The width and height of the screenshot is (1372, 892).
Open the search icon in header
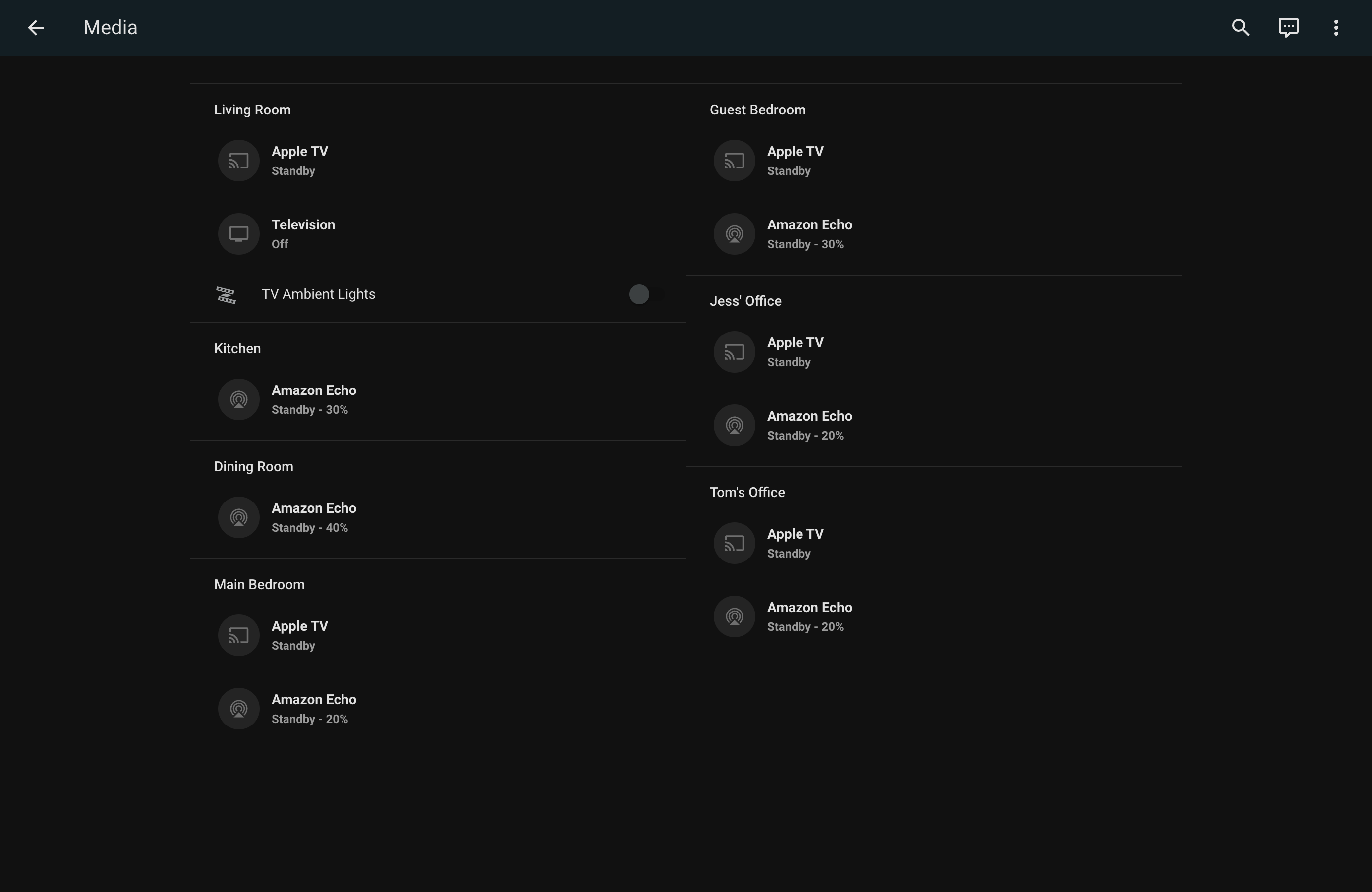tap(1240, 28)
